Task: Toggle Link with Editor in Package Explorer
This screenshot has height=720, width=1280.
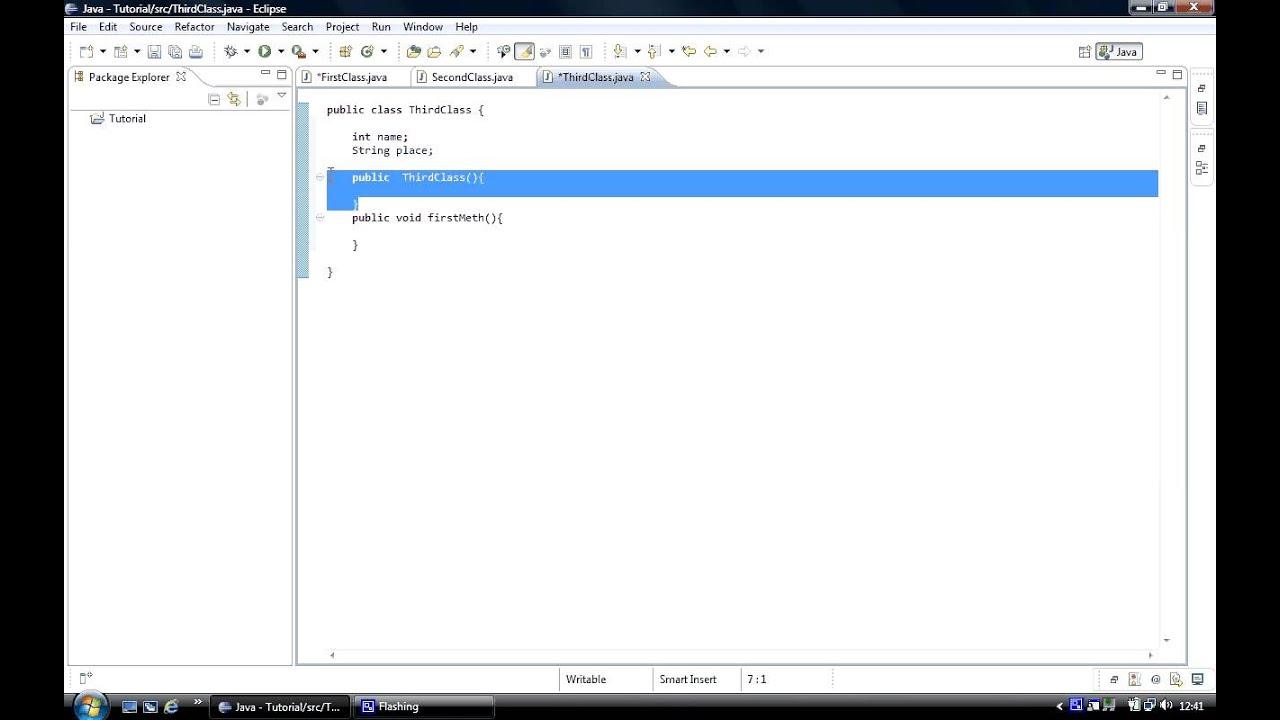Action: click(x=234, y=99)
